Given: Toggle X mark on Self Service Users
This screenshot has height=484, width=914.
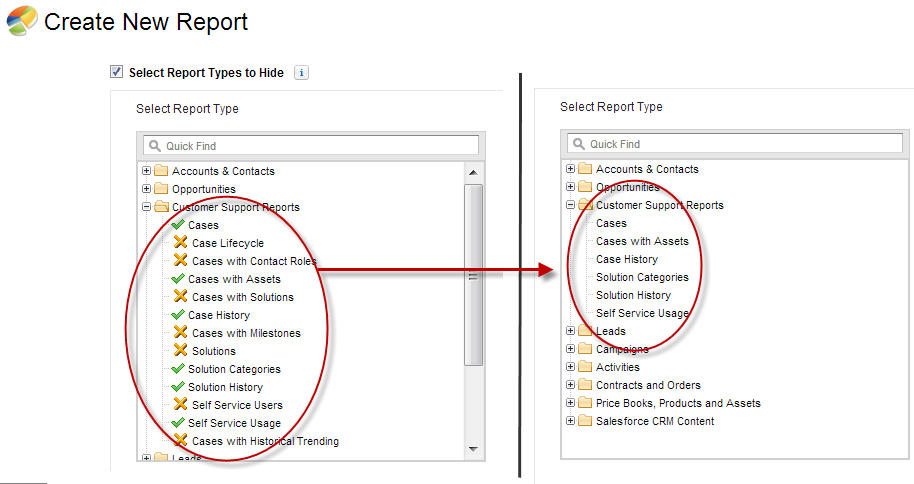Looking at the screenshot, I should pos(181,404).
